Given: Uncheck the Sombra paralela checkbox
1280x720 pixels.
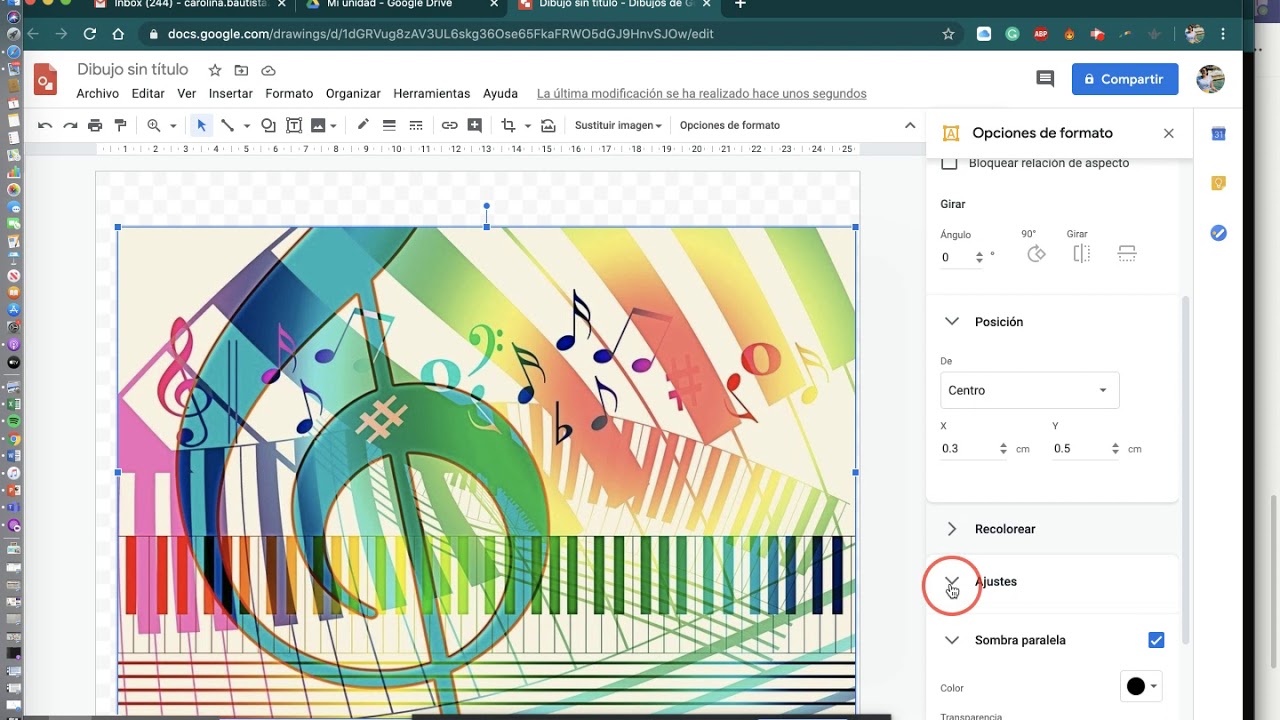Looking at the screenshot, I should tap(1156, 640).
